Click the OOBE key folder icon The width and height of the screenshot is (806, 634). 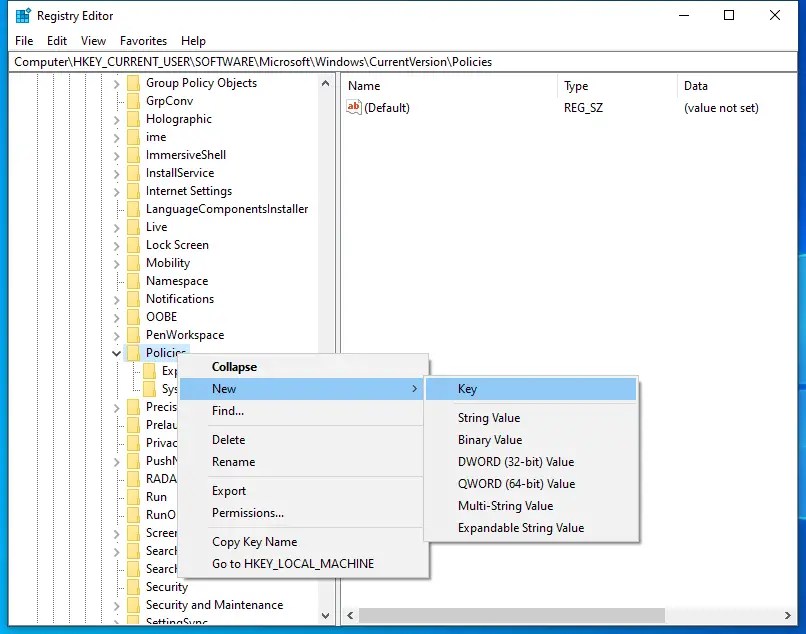tap(135, 317)
